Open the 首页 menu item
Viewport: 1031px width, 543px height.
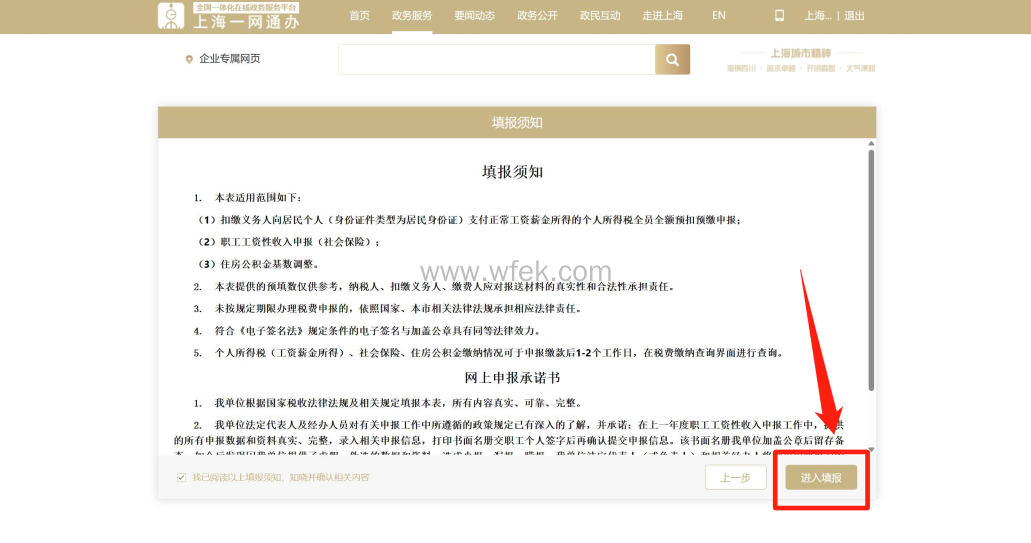click(x=359, y=16)
